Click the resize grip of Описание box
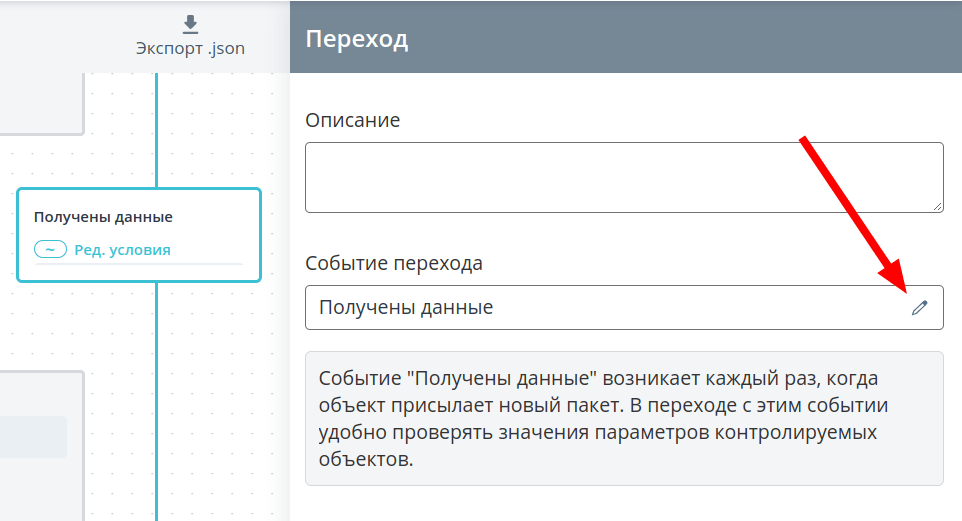This screenshot has height=521, width=962. point(937,207)
